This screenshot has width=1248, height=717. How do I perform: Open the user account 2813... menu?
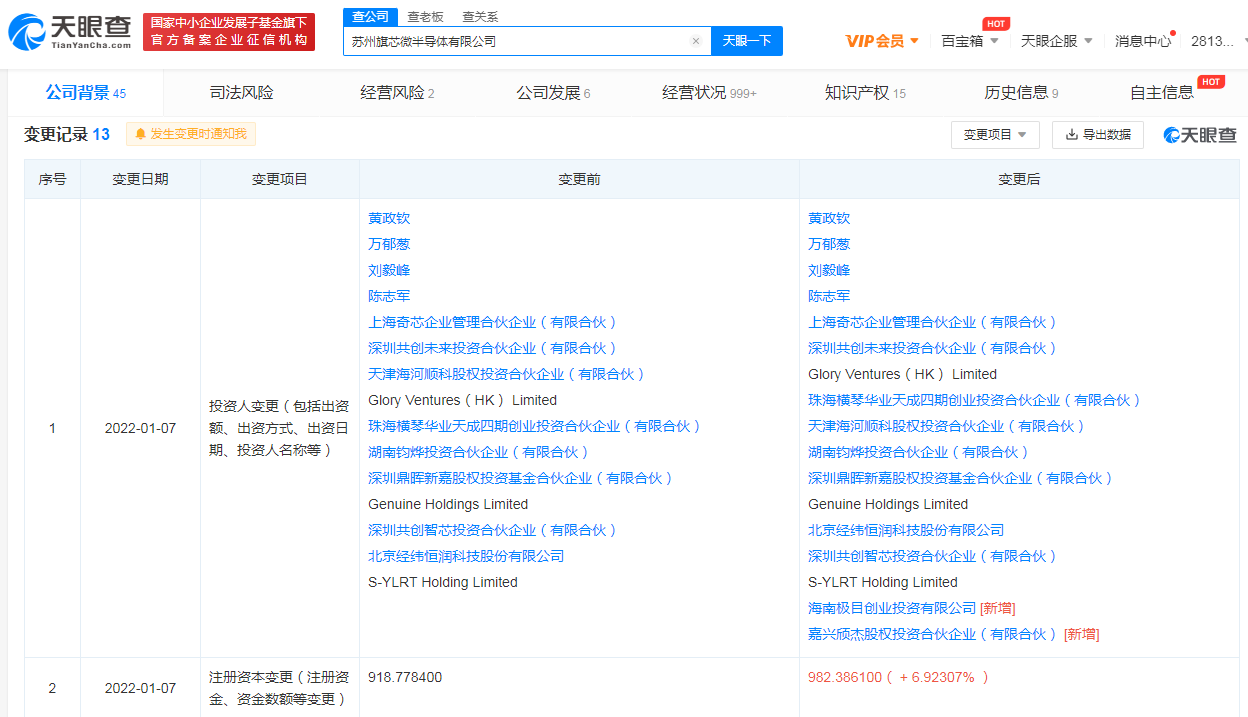pos(1219,41)
